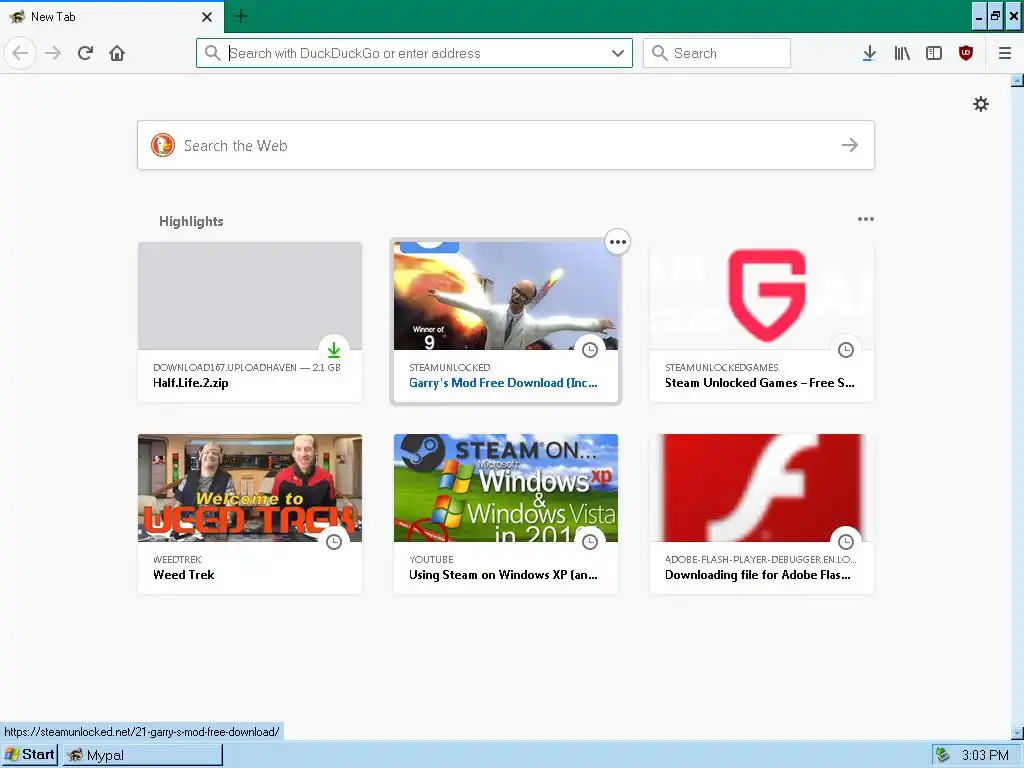Open the Downloads toolbar icon
1024x768 pixels.
[869, 53]
